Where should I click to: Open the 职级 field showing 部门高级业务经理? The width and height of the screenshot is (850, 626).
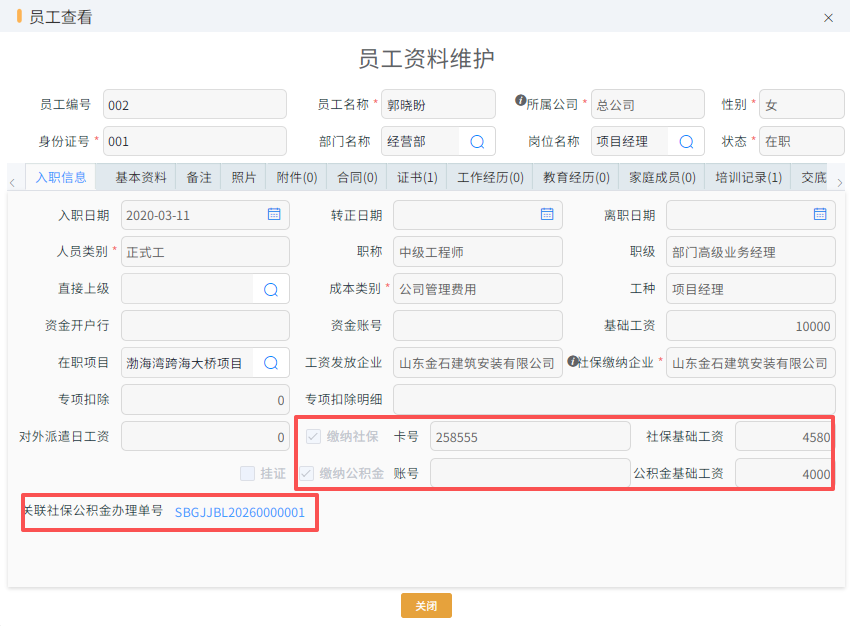tap(750, 252)
